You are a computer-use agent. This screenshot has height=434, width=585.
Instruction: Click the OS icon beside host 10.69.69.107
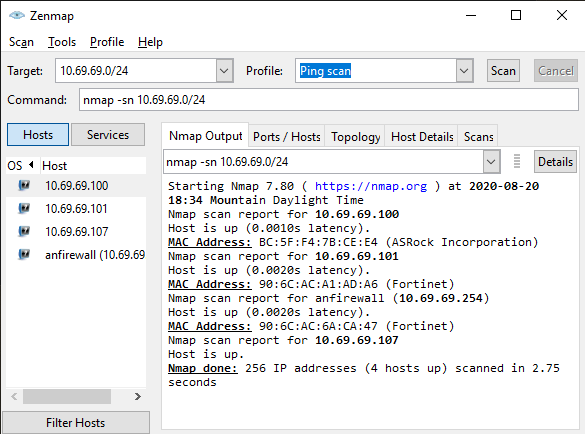point(24,231)
